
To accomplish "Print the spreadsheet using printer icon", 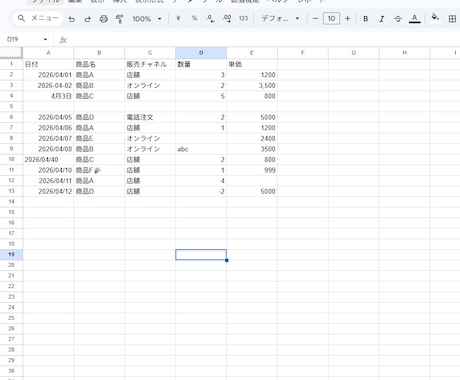I will click(104, 19).
